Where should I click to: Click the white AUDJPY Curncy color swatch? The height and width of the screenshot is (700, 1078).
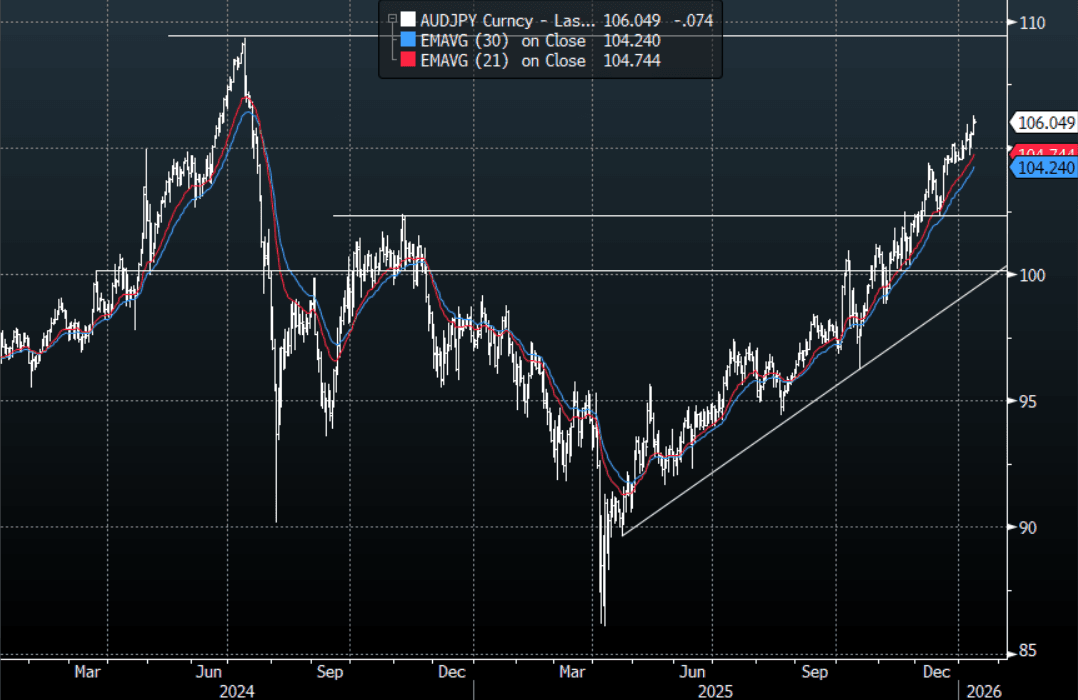coord(408,20)
